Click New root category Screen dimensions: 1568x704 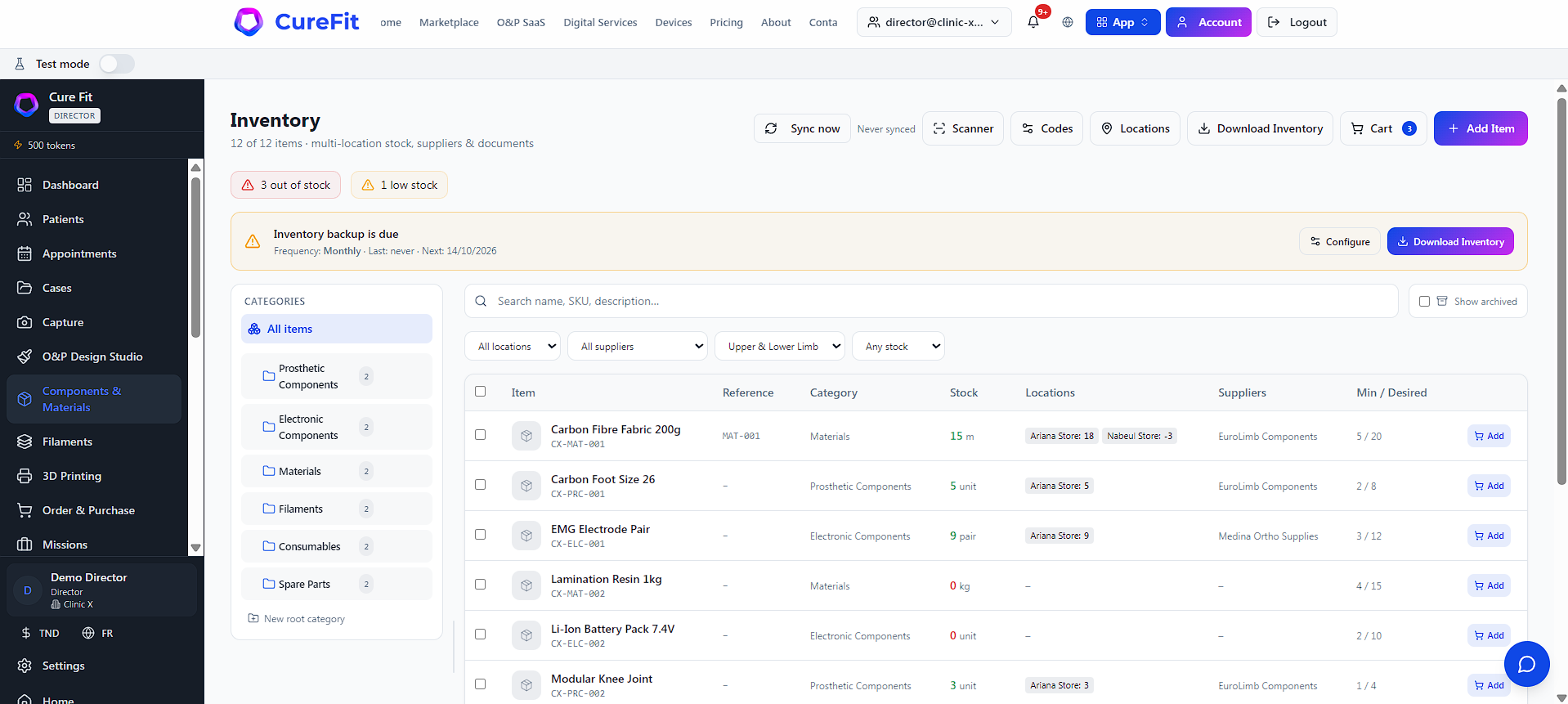click(296, 619)
